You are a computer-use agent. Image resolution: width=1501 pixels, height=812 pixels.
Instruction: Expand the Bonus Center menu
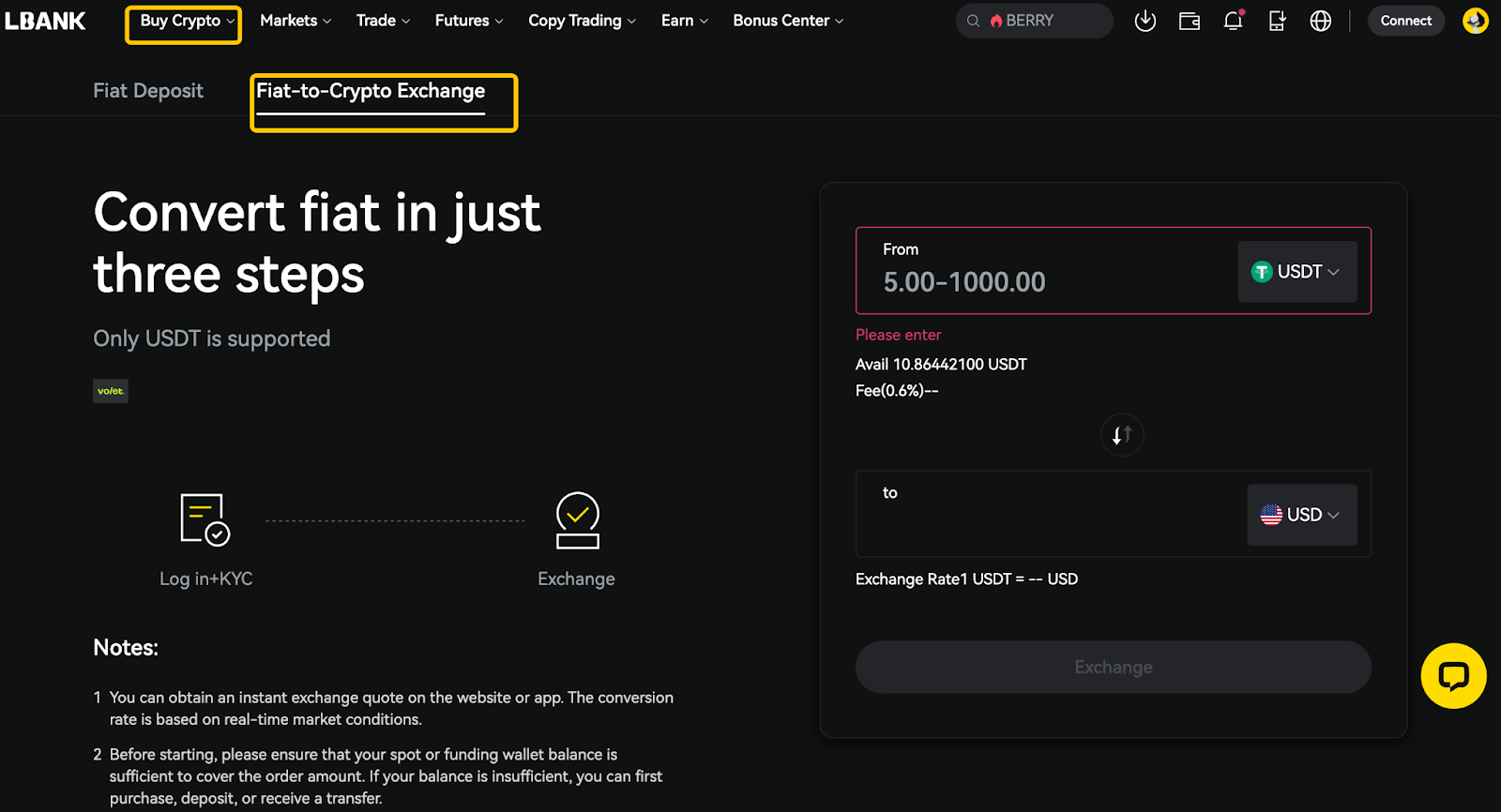[788, 21]
